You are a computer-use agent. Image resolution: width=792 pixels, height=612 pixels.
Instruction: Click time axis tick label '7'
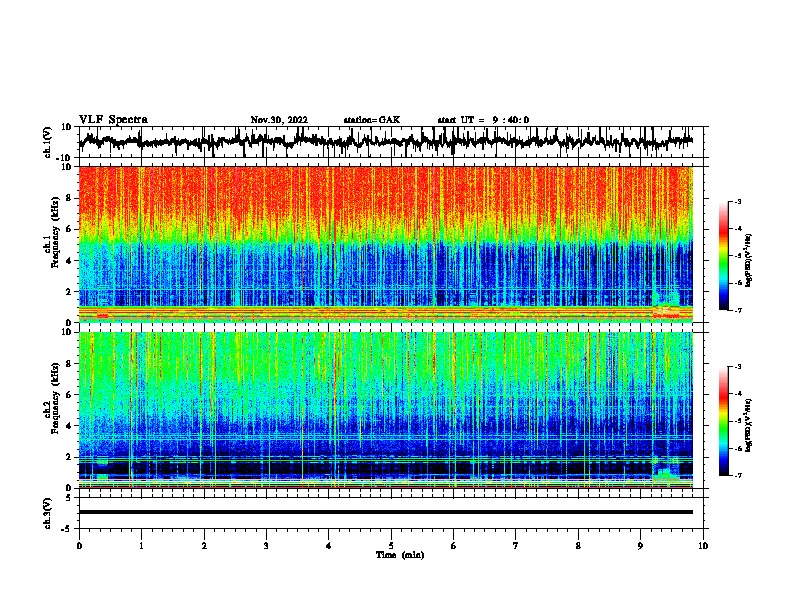click(516, 545)
